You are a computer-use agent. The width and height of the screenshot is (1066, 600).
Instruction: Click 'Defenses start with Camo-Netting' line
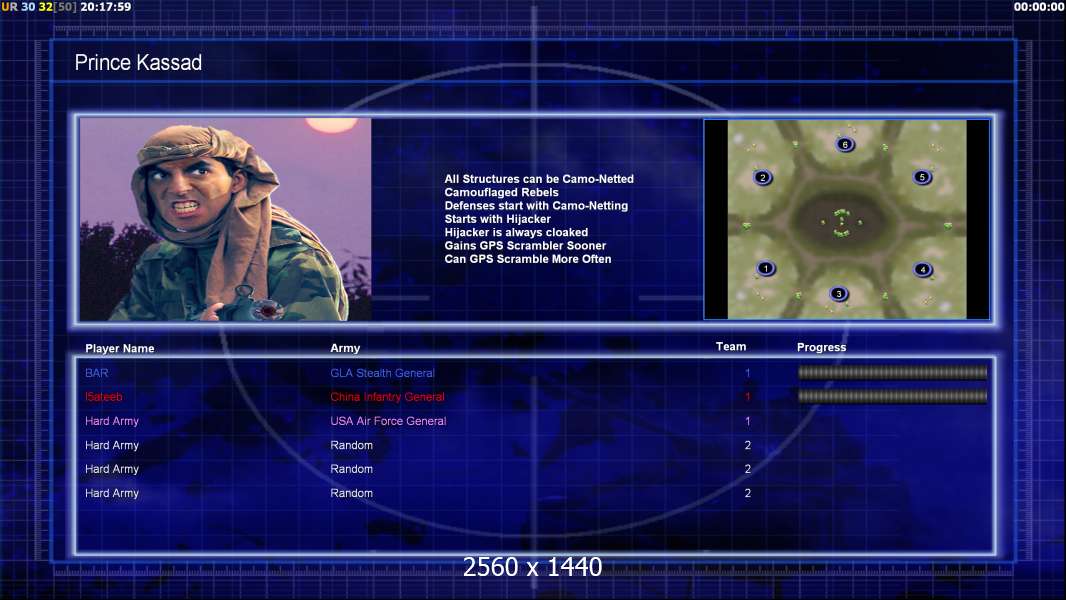pyautogui.click(x=536, y=205)
